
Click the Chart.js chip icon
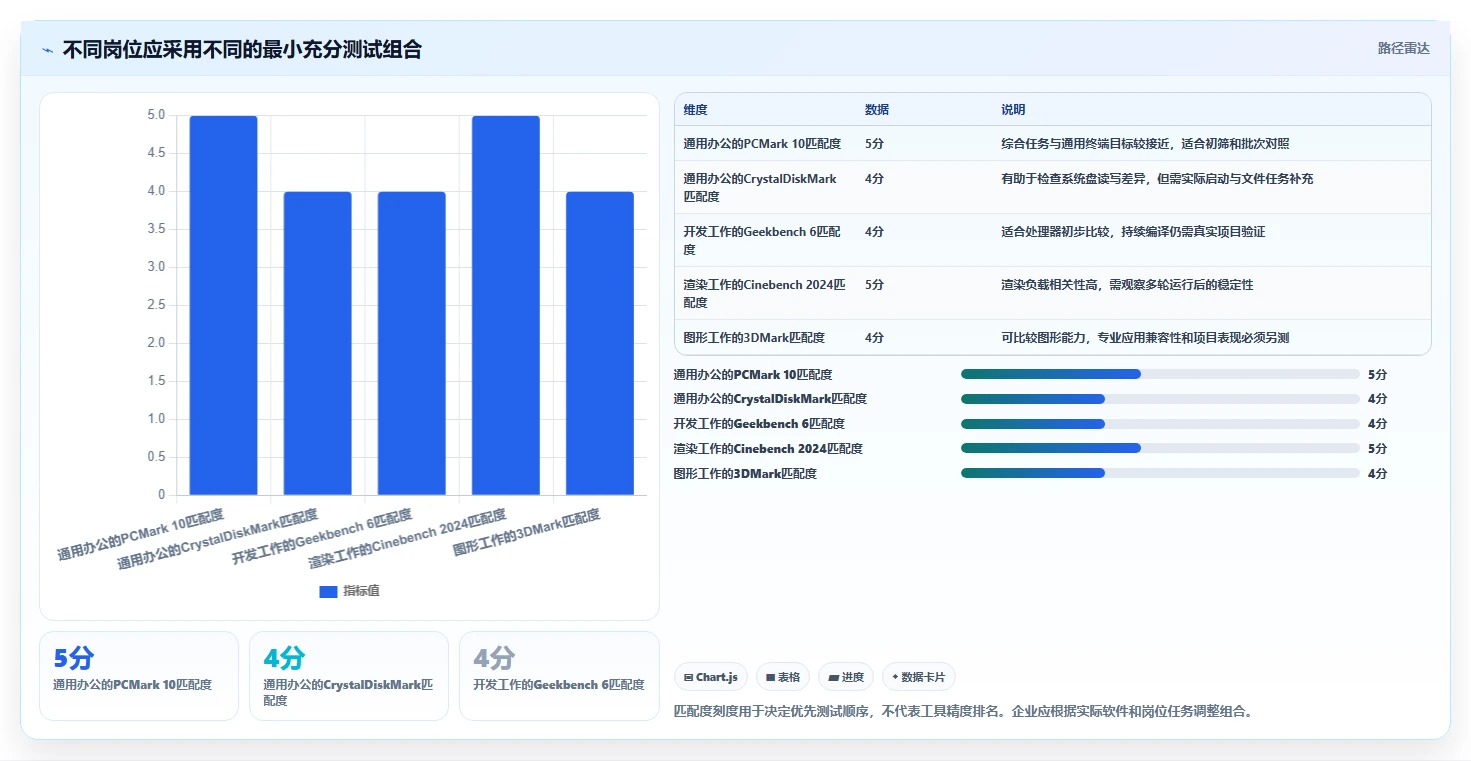point(689,677)
